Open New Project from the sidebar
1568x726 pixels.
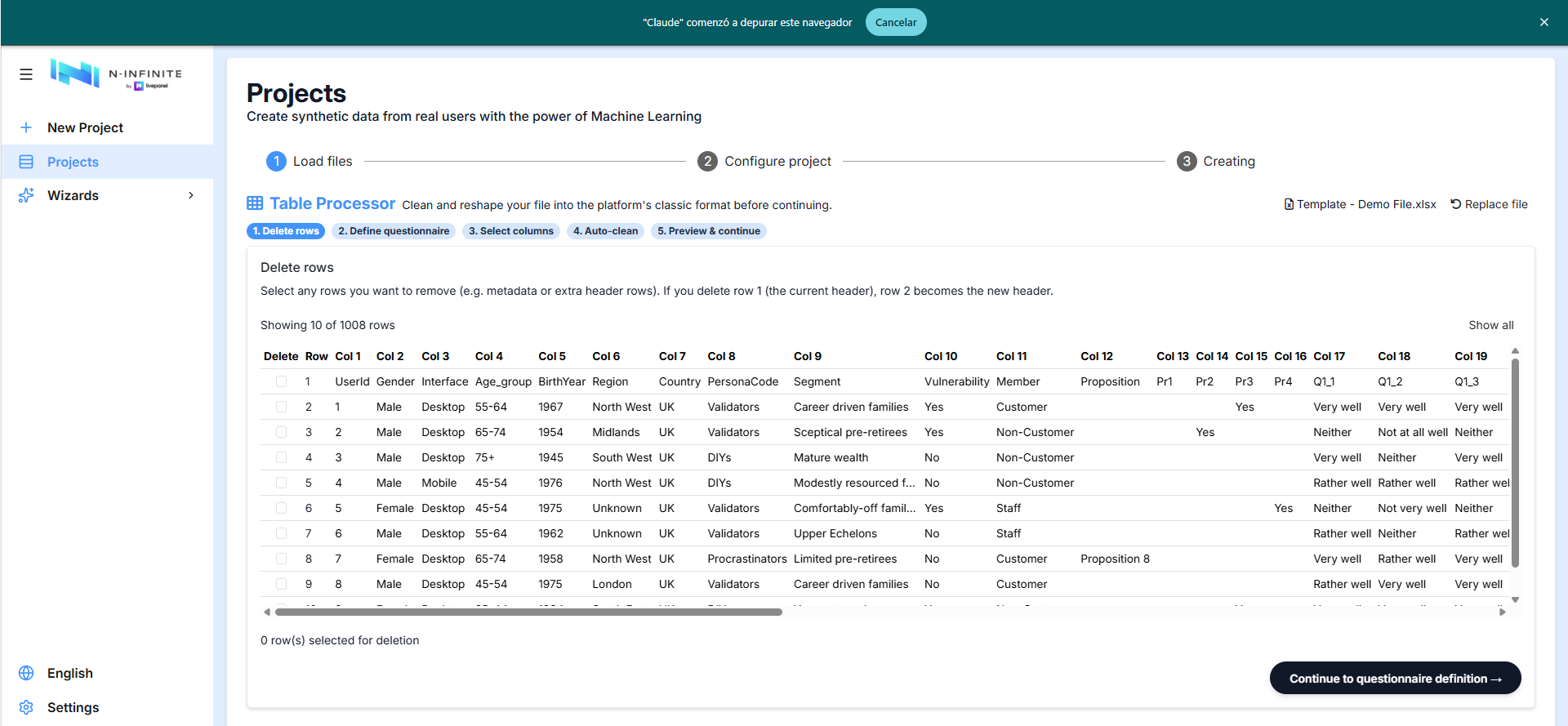point(107,127)
